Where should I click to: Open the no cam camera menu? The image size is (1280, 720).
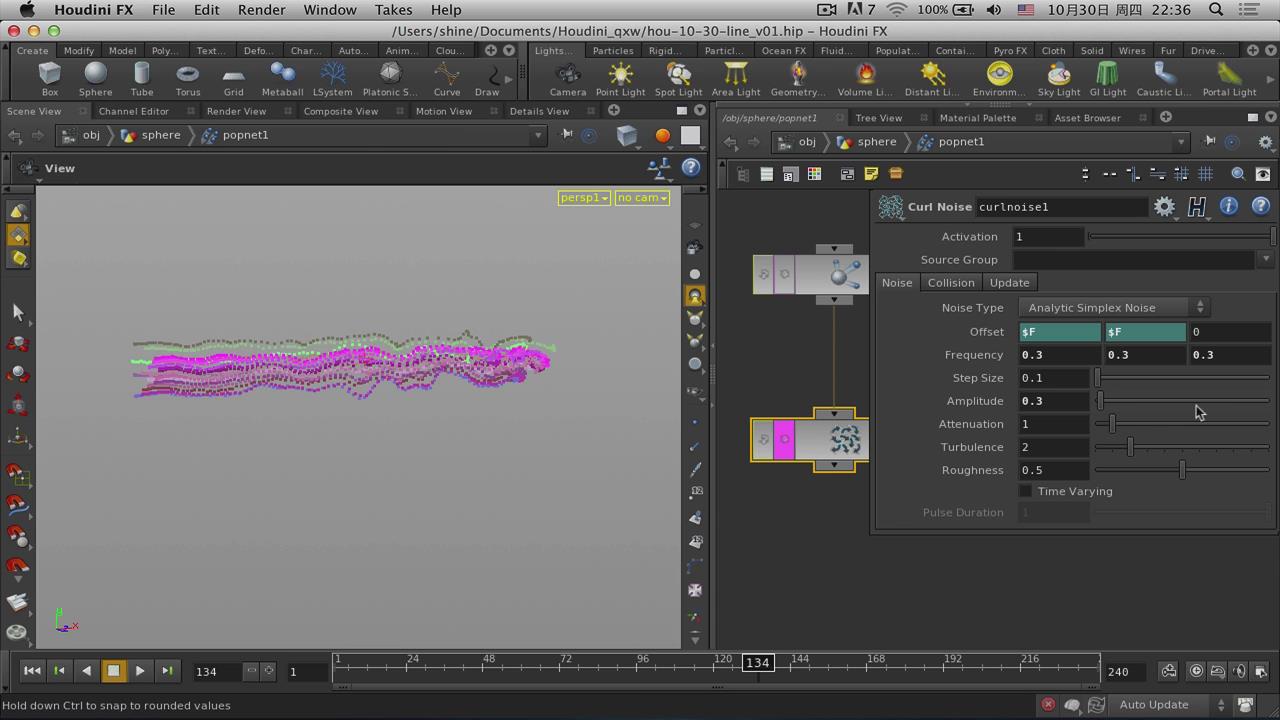[642, 198]
